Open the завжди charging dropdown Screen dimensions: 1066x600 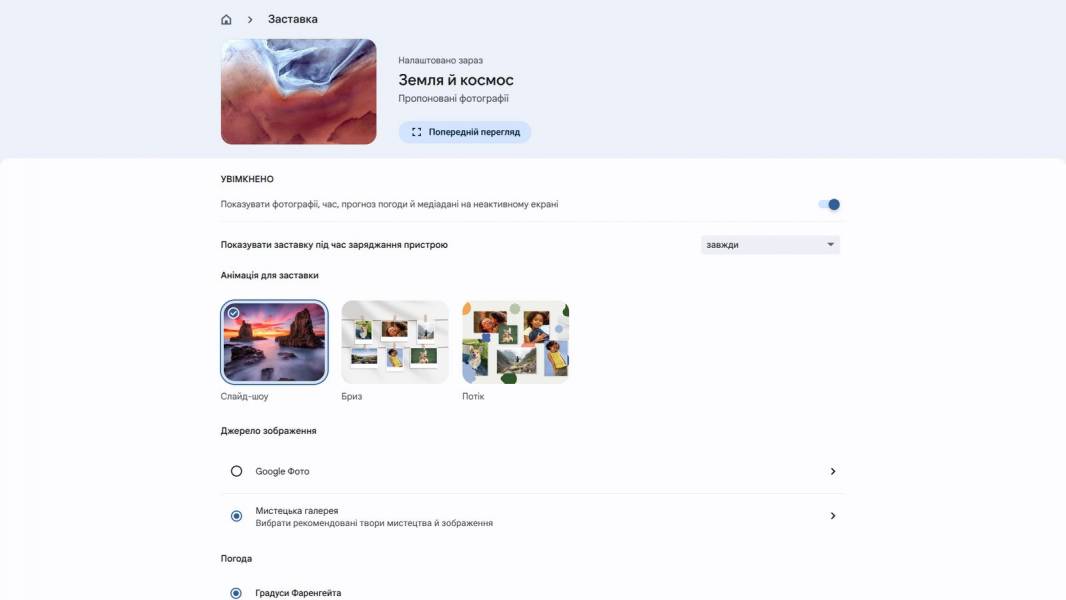[x=770, y=245]
